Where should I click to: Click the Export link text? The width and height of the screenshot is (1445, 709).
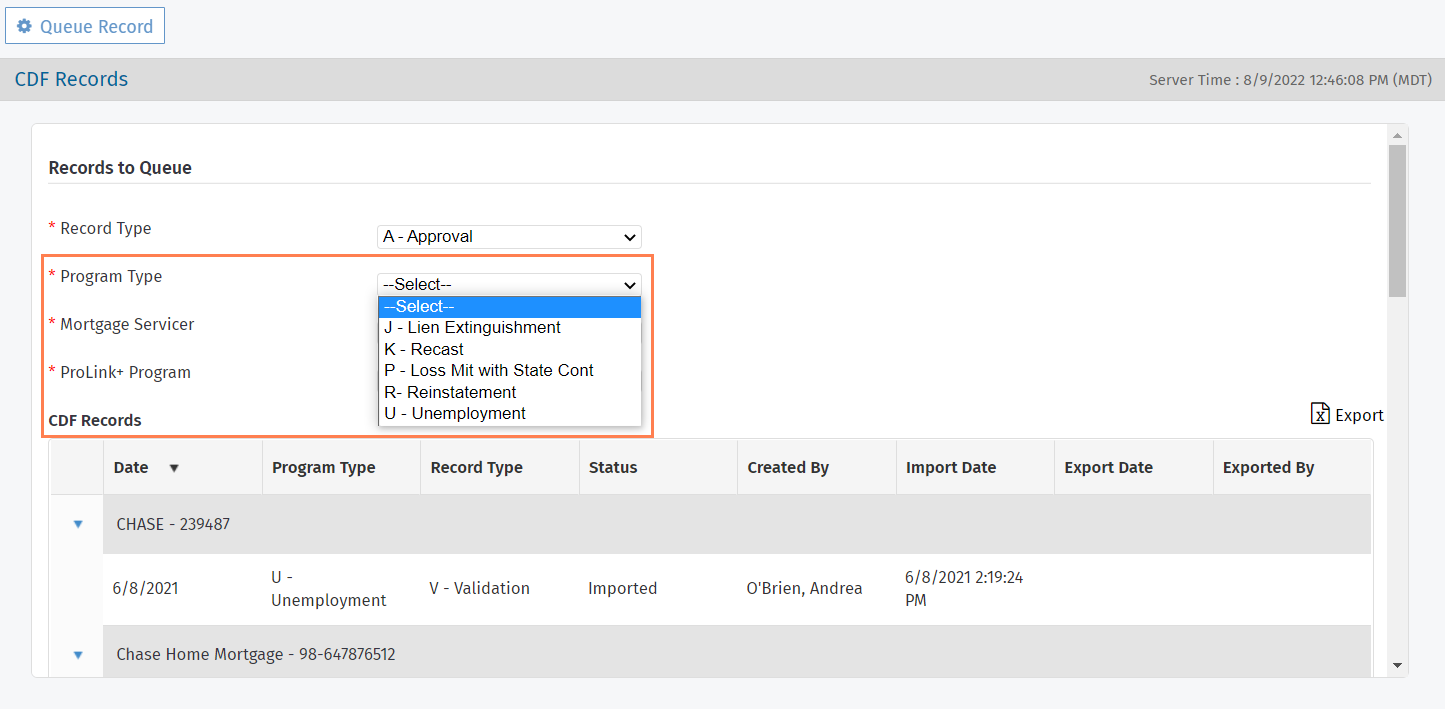click(1359, 415)
